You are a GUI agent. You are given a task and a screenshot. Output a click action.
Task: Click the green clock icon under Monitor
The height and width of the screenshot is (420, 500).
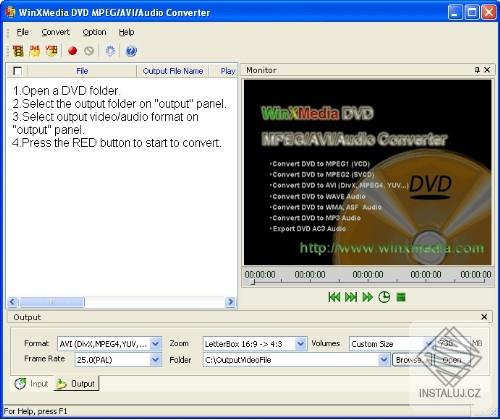click(384, 297)
